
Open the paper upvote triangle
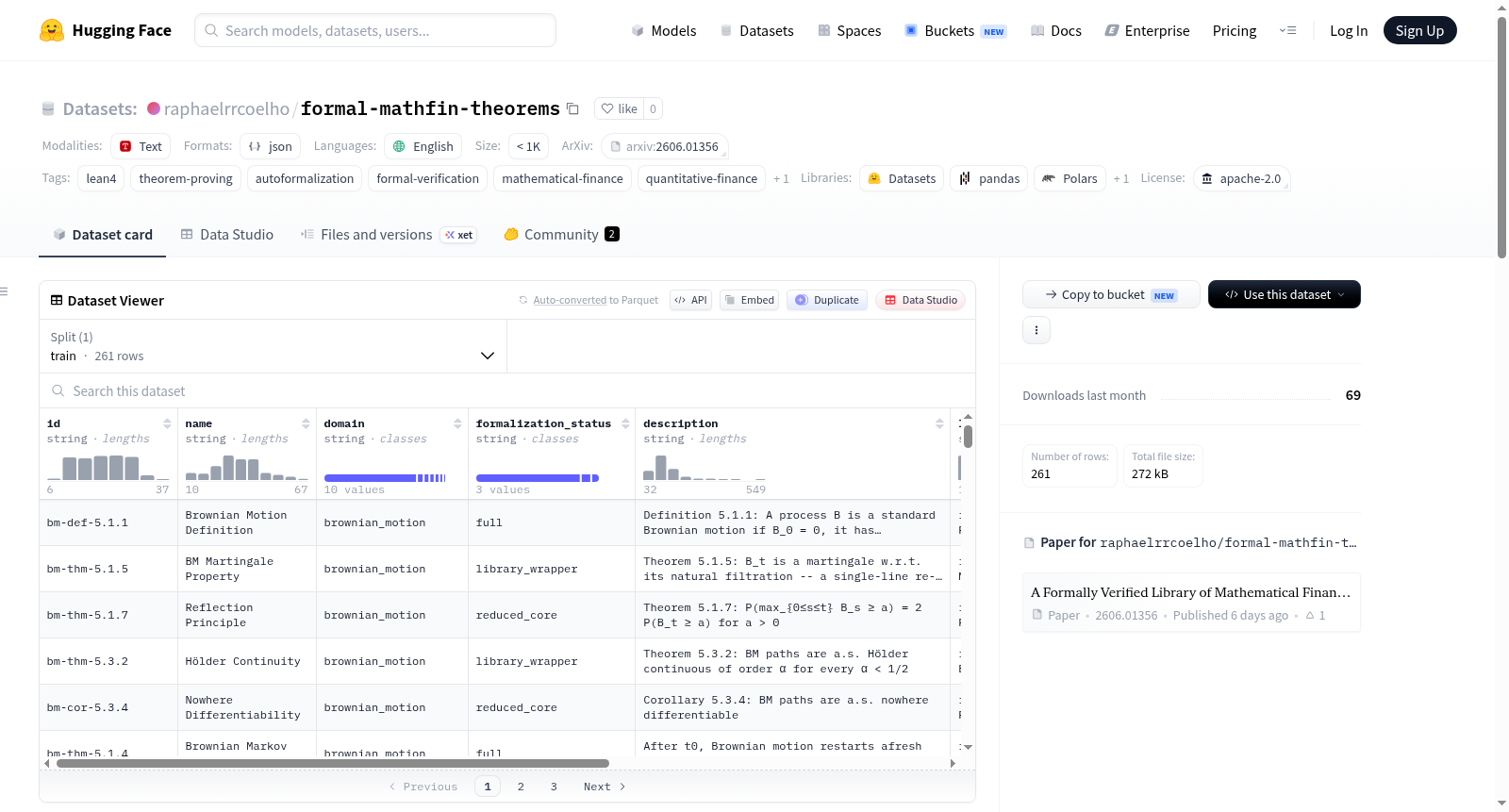1310,615
